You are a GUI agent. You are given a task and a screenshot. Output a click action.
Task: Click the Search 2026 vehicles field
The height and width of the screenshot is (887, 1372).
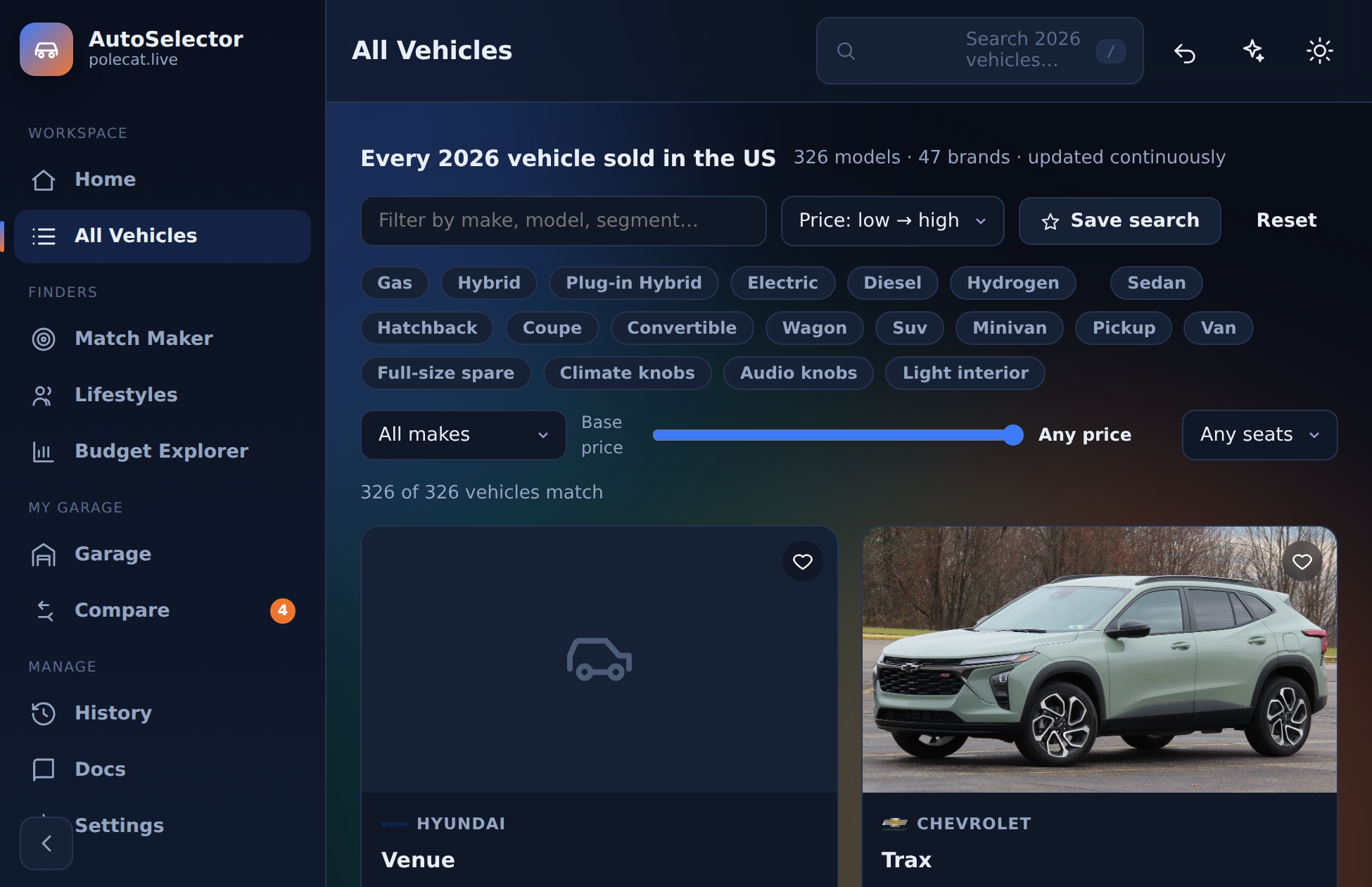[x=980, y=51]
